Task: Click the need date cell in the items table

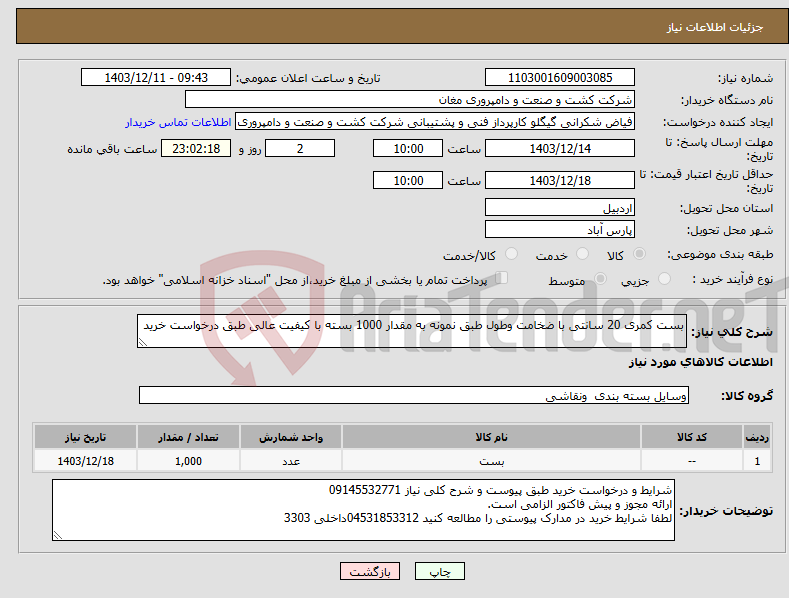Action: pos(86,461)
